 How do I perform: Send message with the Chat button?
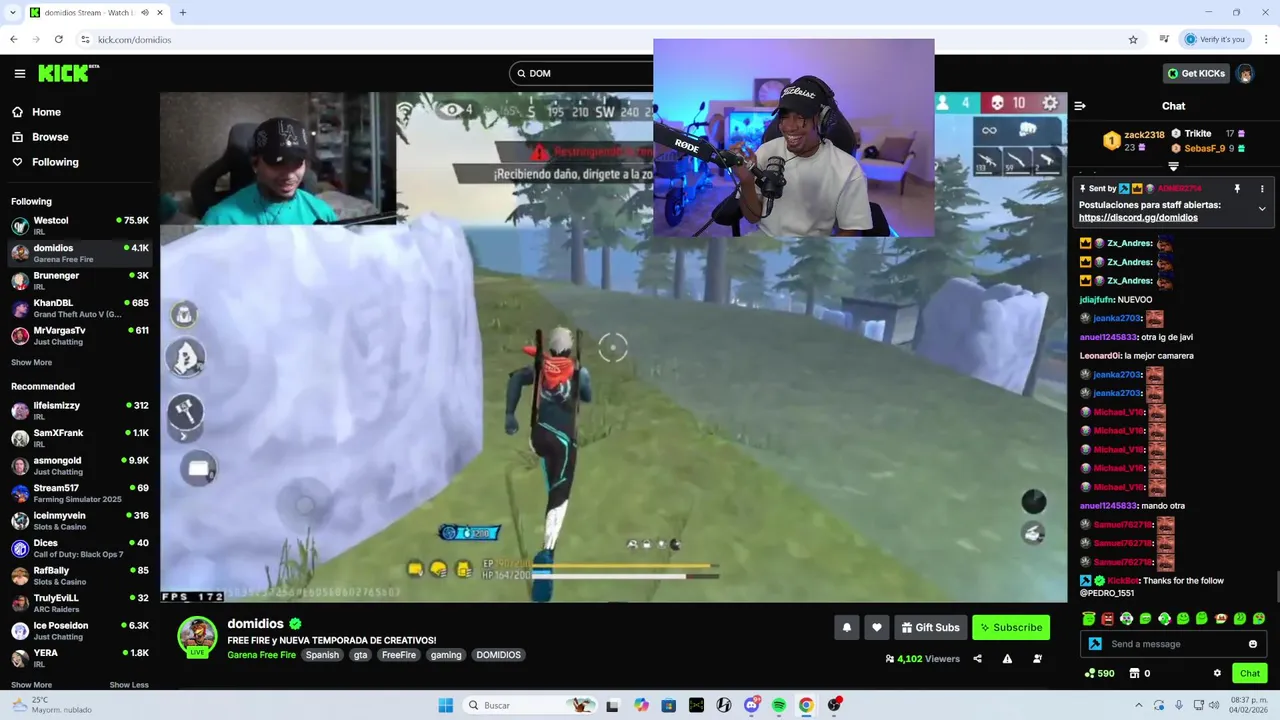[x=1250, y=673]
